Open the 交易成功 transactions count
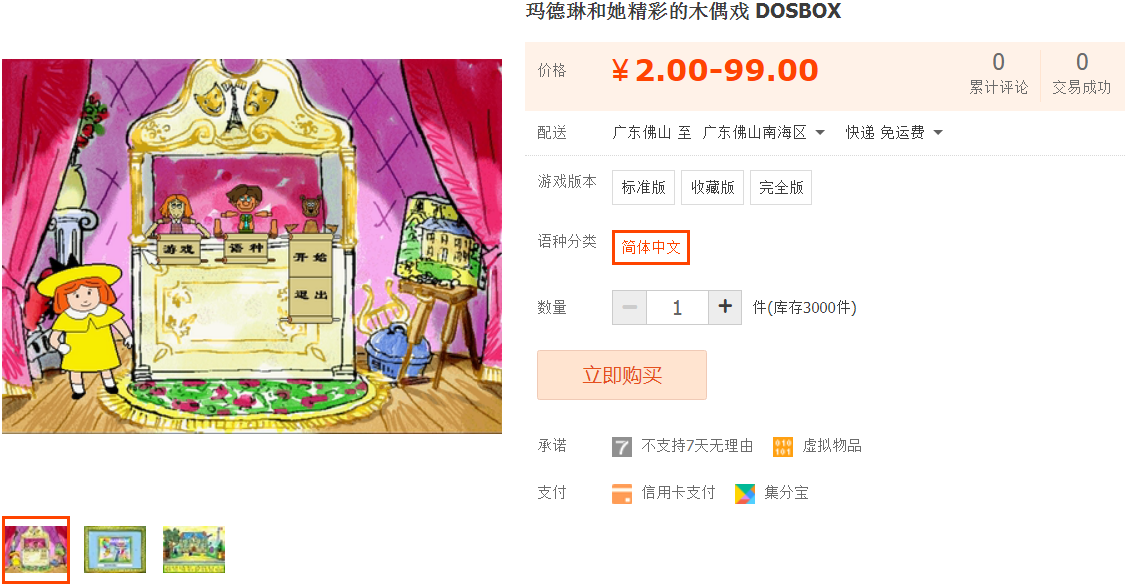The width and height of the screenshot is (1127, 586). [x=1082, y=73]
